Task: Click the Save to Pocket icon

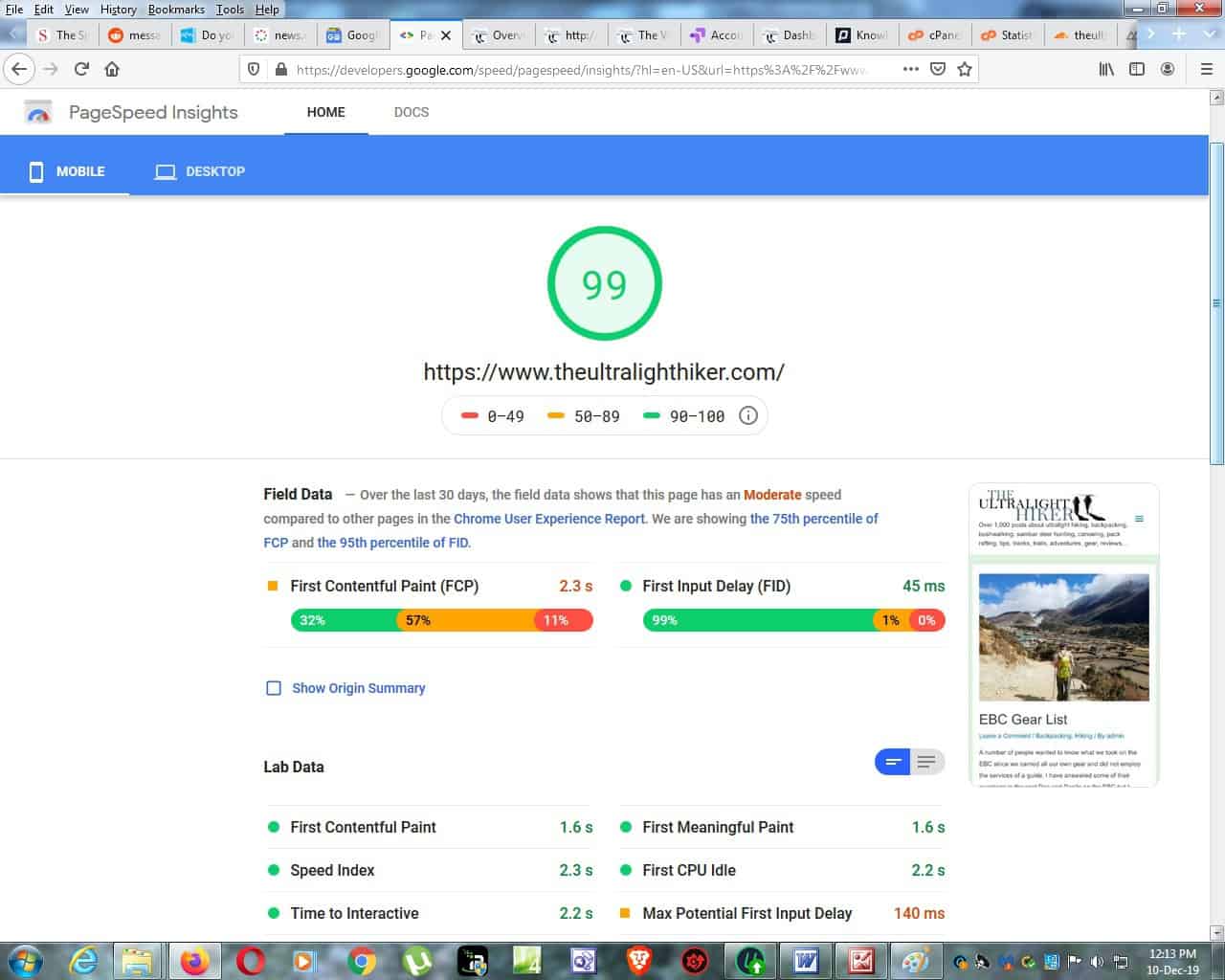Action: pos(938,69)
